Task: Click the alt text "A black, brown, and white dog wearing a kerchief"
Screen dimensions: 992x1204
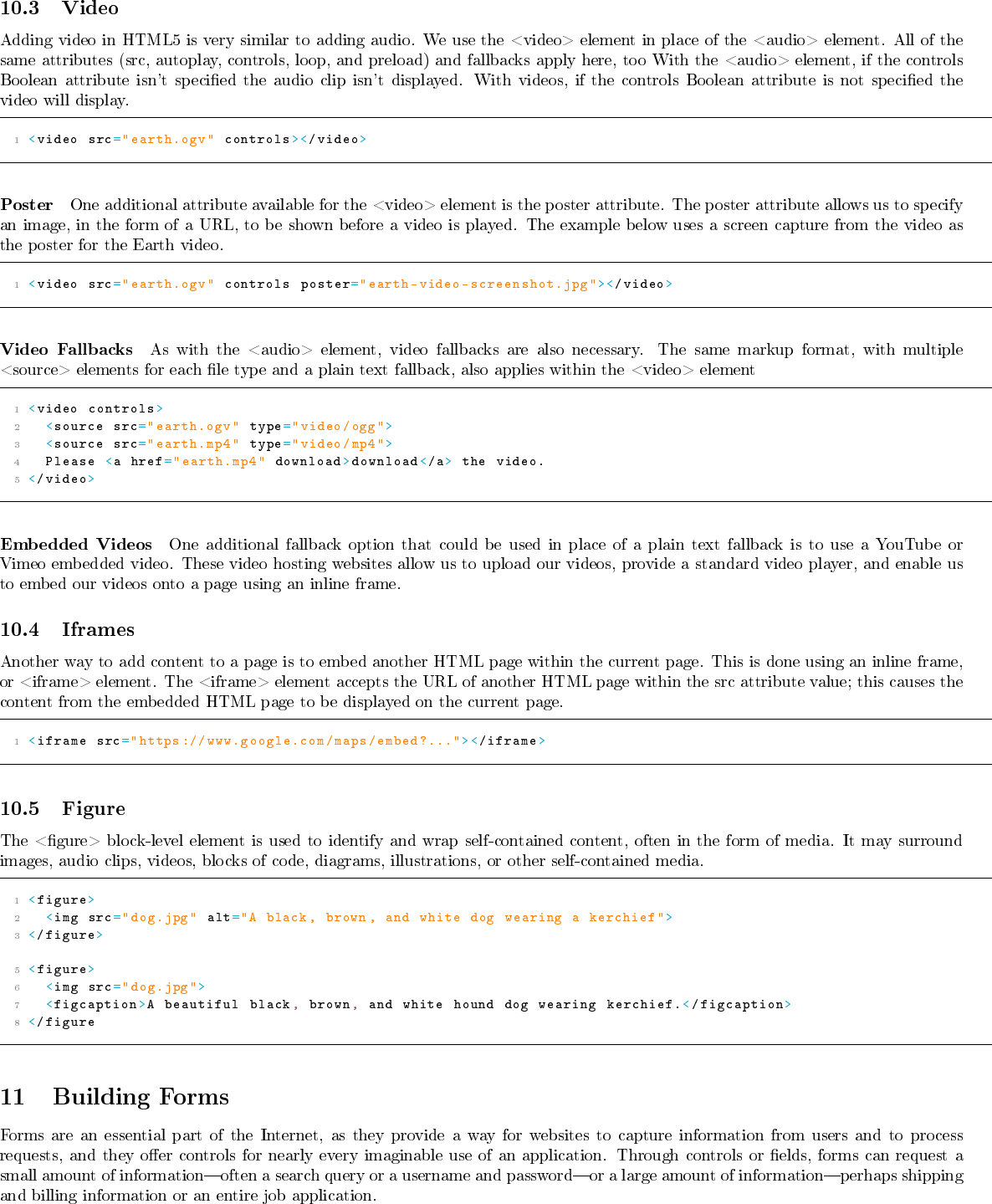Action: point(453,918)
